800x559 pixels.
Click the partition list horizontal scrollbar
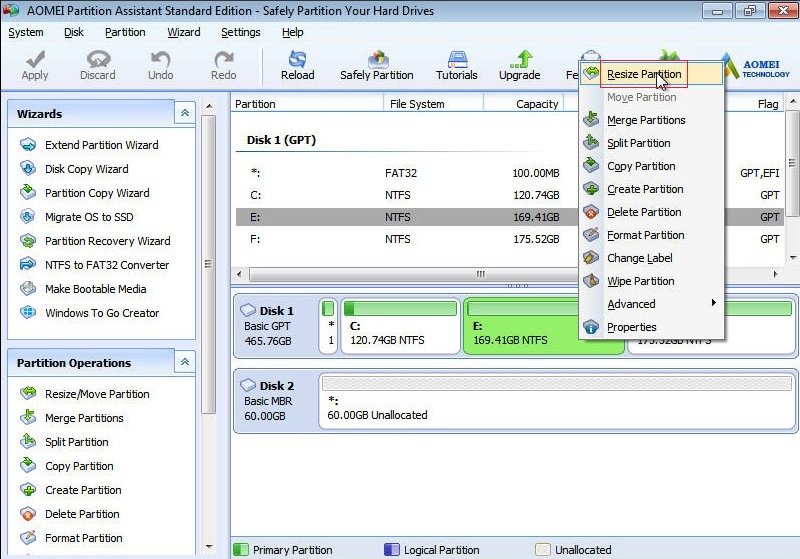click(413, 274)
